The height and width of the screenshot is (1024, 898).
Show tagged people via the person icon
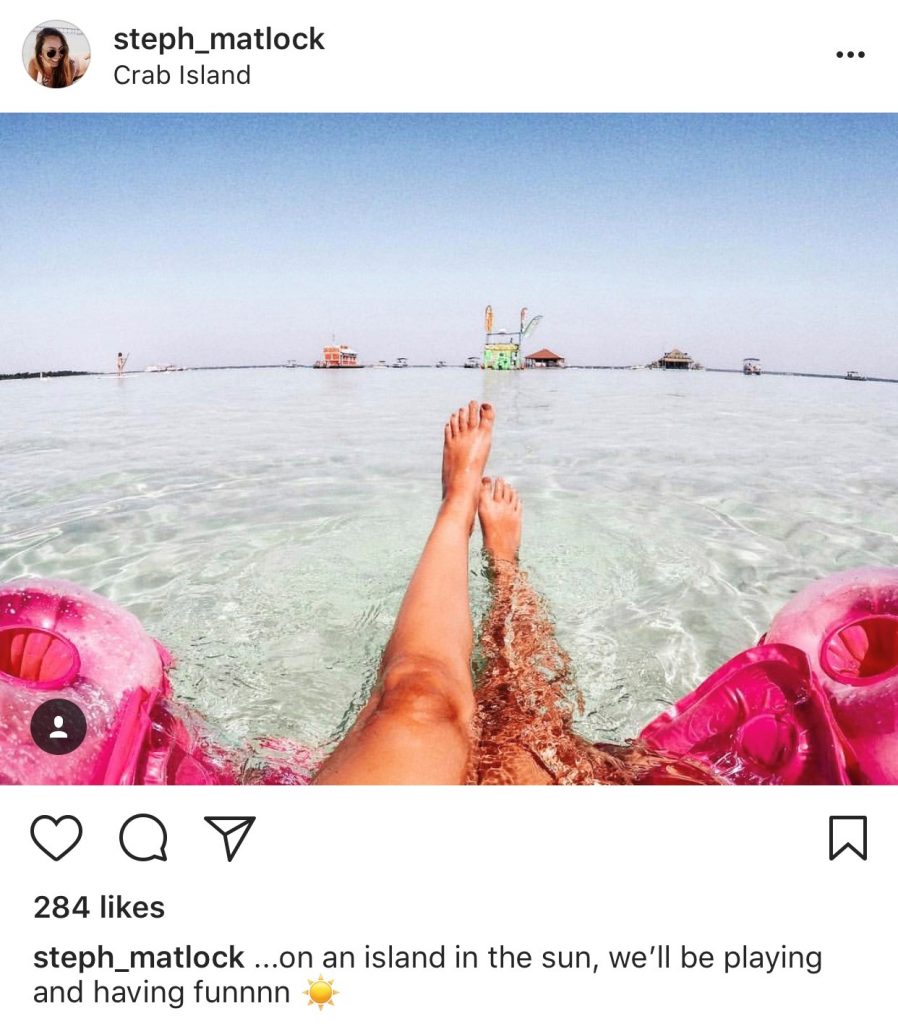coord(59,727)
